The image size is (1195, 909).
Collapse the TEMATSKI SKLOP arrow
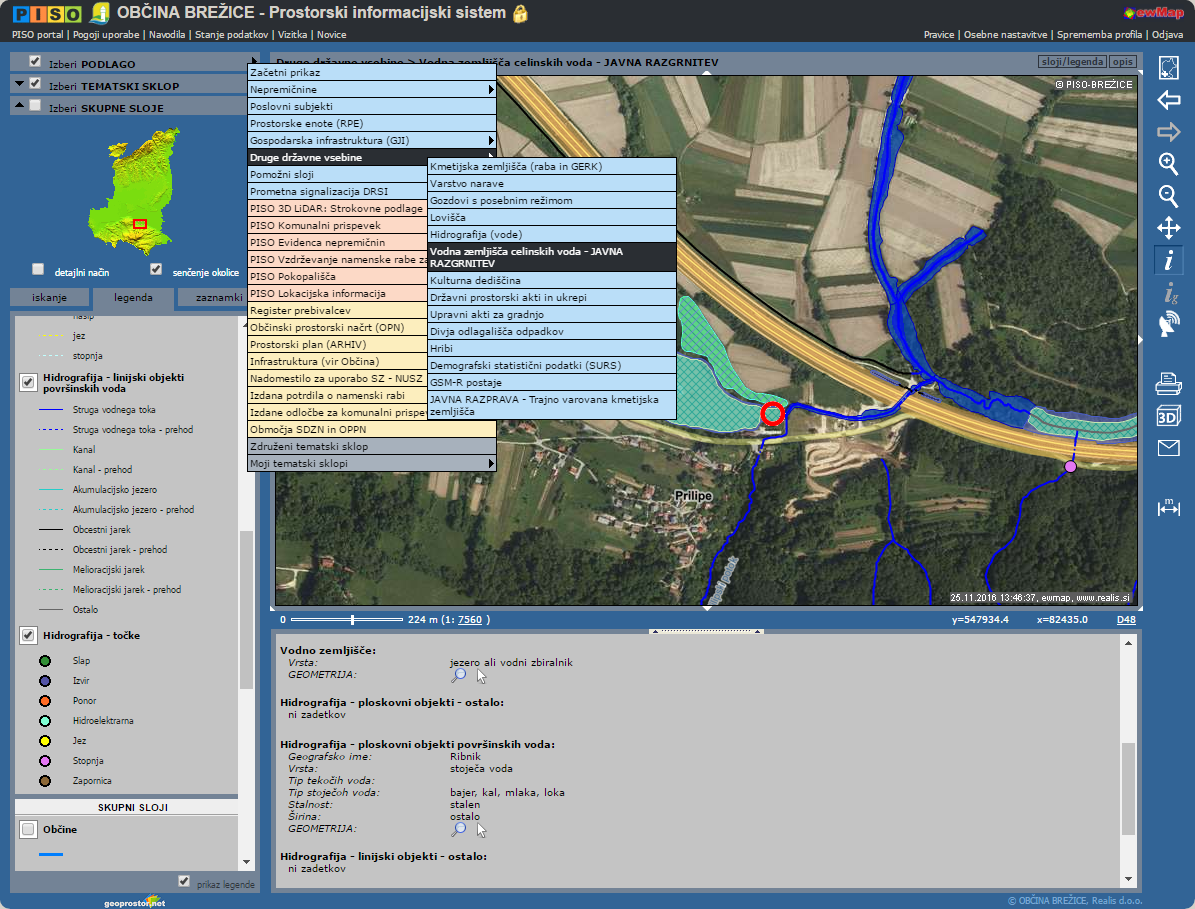(20, 84)
